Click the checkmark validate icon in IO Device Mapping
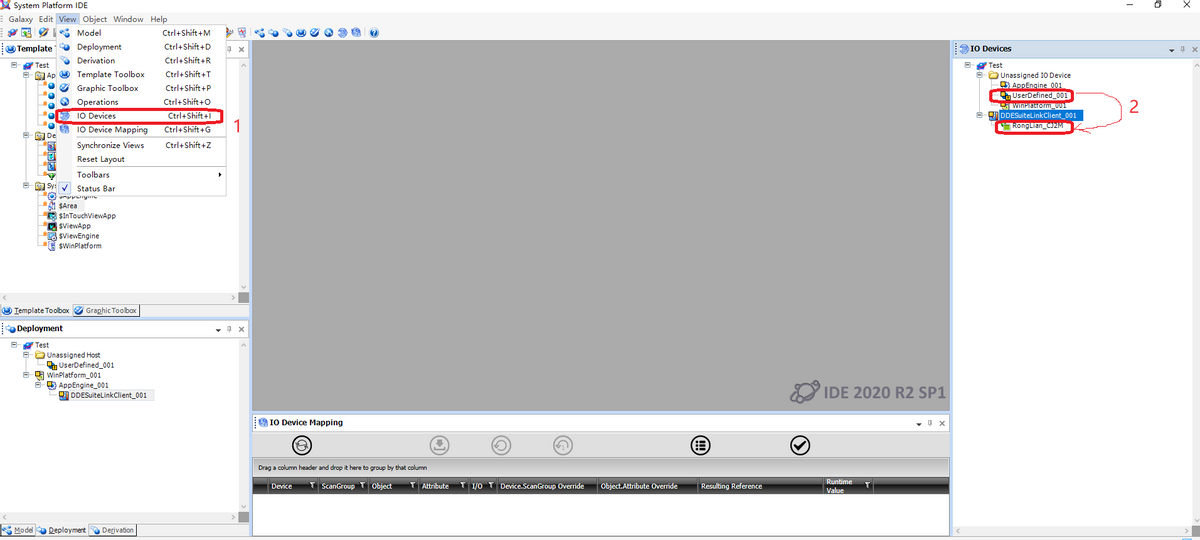 click(x=800, y=445)
